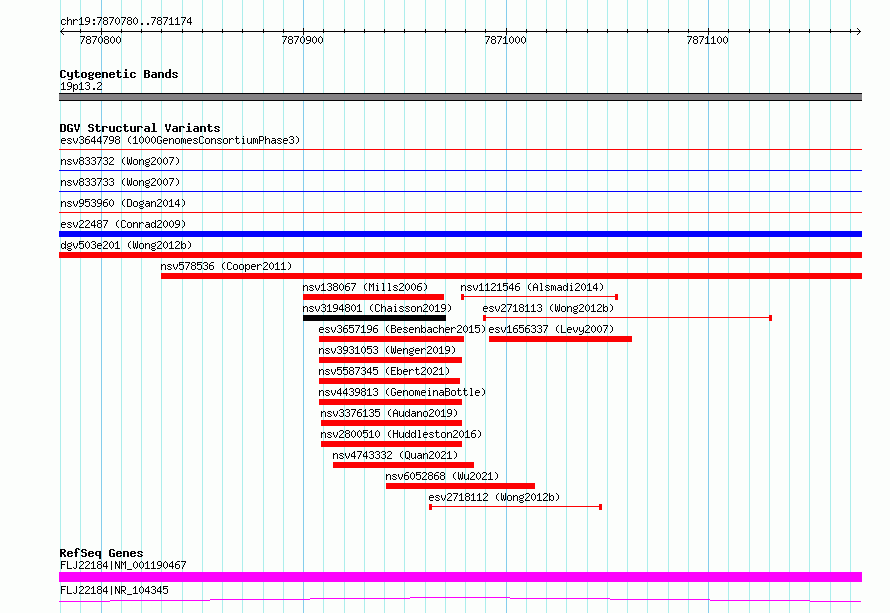
Task: Click the esv3644798 (1000GenomesConsortiumPhase3) variant label
Action: [180, 140]
